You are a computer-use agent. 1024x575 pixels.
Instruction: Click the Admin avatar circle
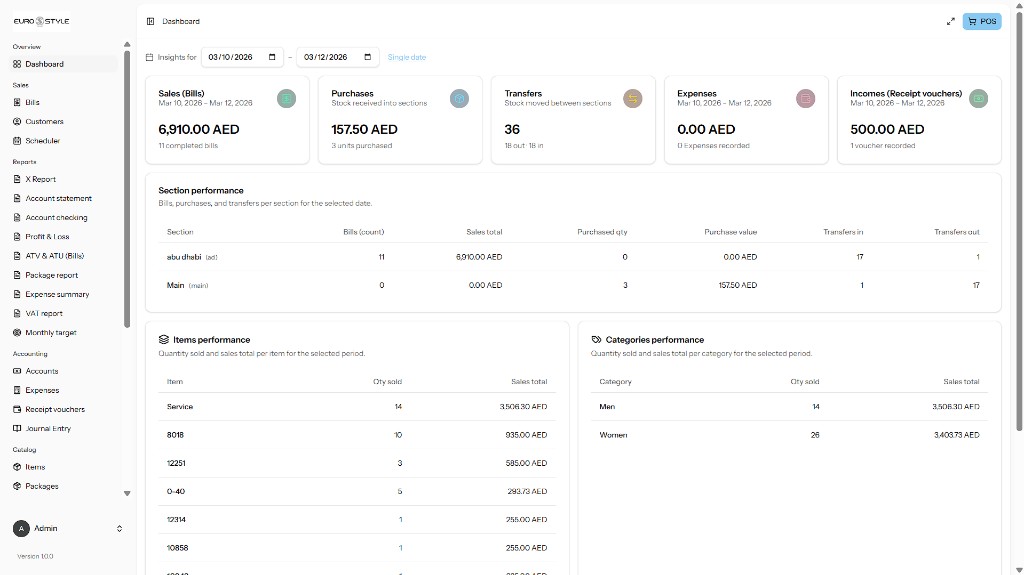pyautogui.click(x=21, y=529)
